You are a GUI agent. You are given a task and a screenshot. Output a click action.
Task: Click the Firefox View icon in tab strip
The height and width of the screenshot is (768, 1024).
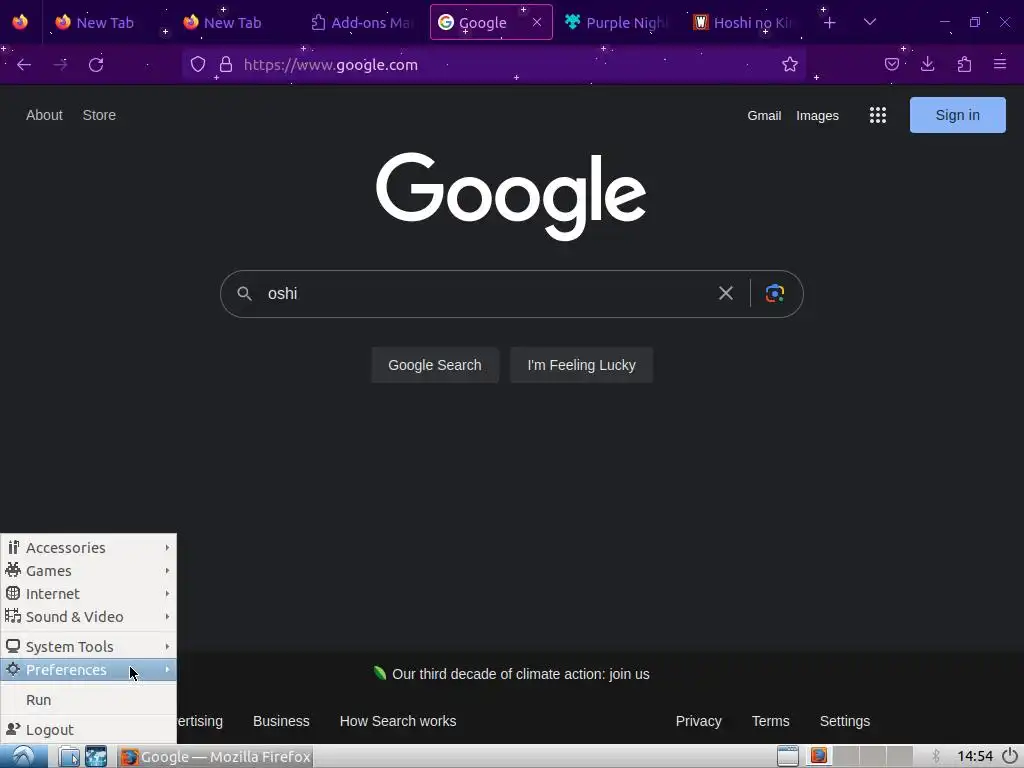click(x=20, y=22)
